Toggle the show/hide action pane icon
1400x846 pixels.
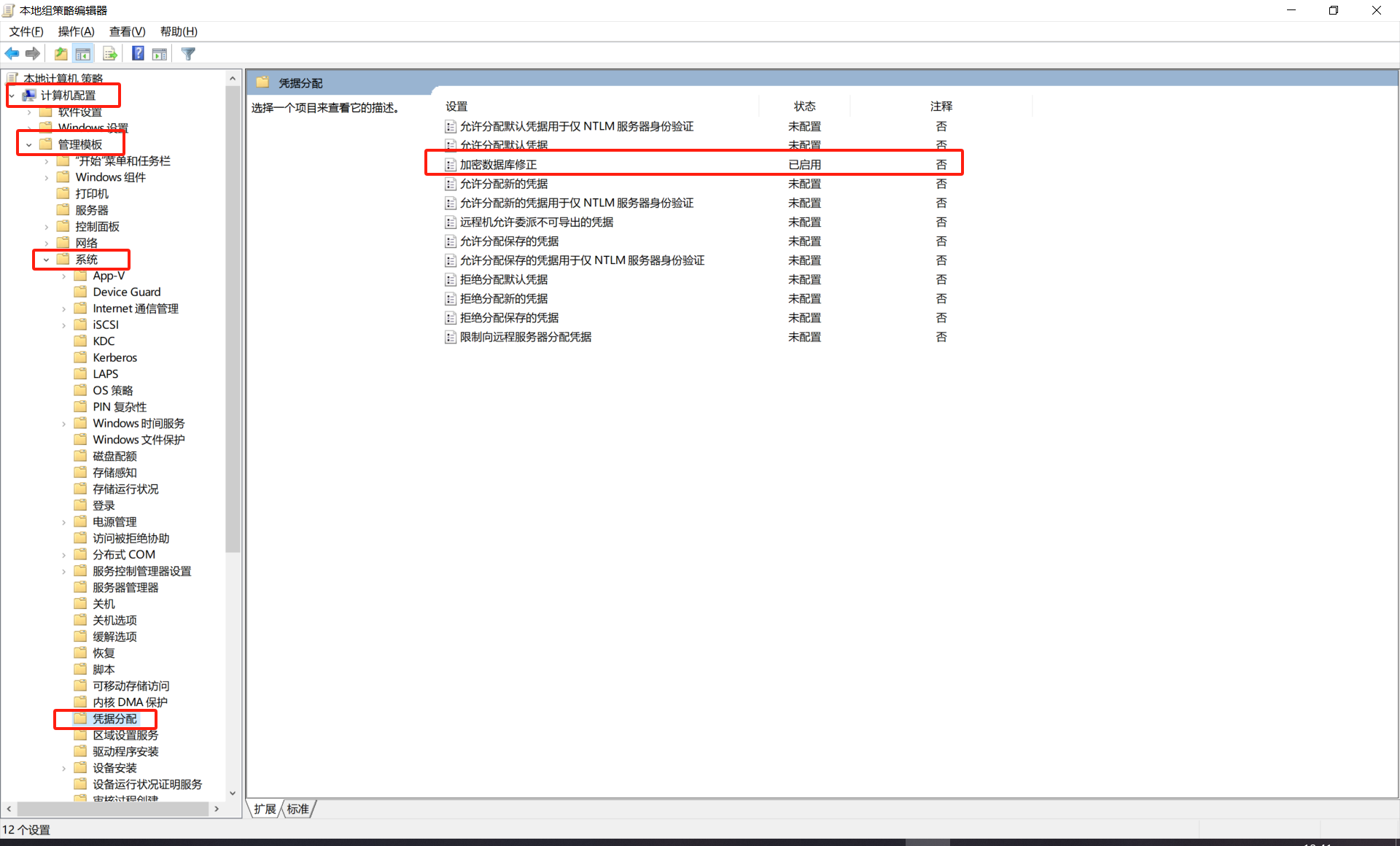click(x=160, y=54)
